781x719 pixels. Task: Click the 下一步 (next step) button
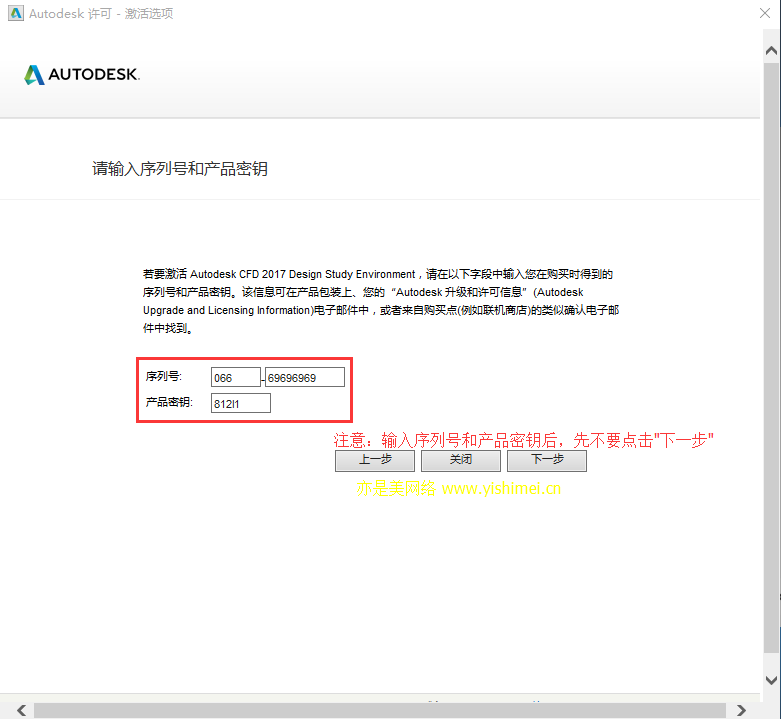[x=547, y=460]
